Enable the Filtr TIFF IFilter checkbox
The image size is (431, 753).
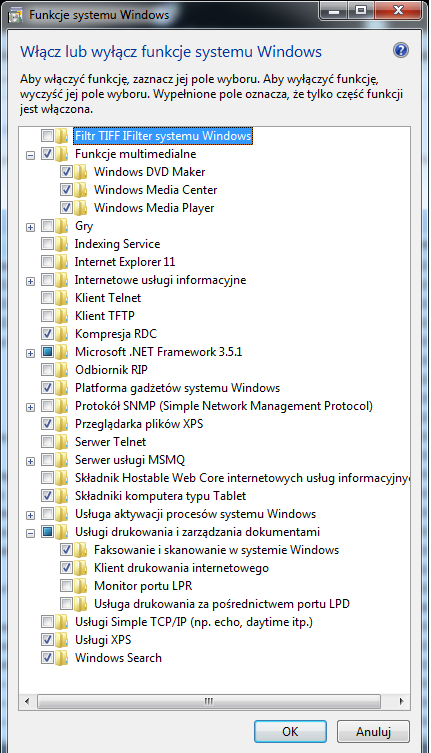pos(47,136)
